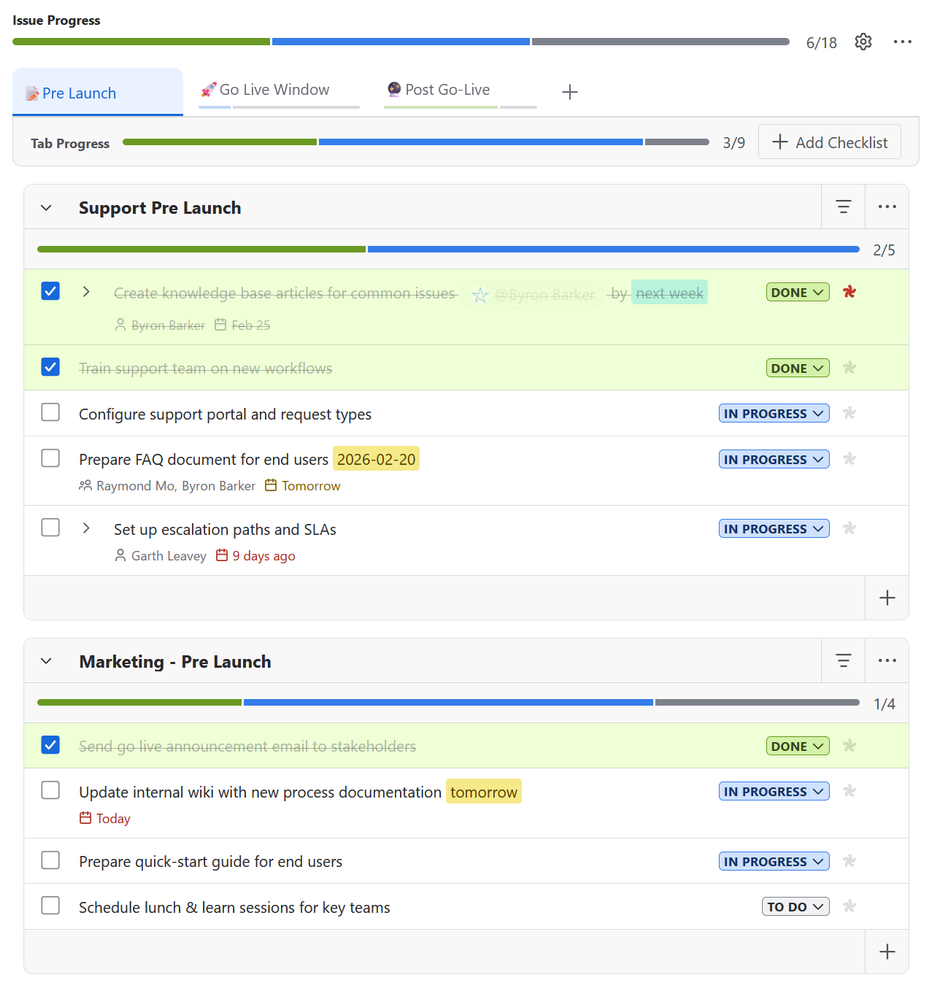Star the Configure support portal item
Screen dimensions: 932x999
coord(849,413)
